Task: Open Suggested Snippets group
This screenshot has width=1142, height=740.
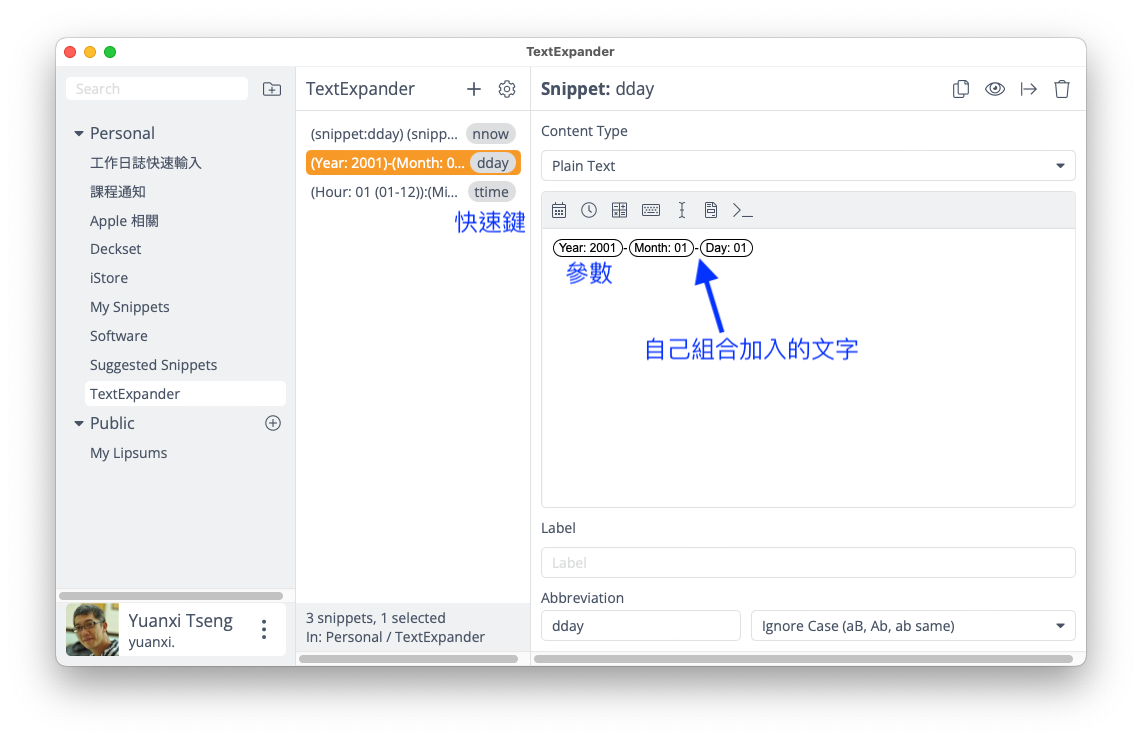Action: click(153, 365)
